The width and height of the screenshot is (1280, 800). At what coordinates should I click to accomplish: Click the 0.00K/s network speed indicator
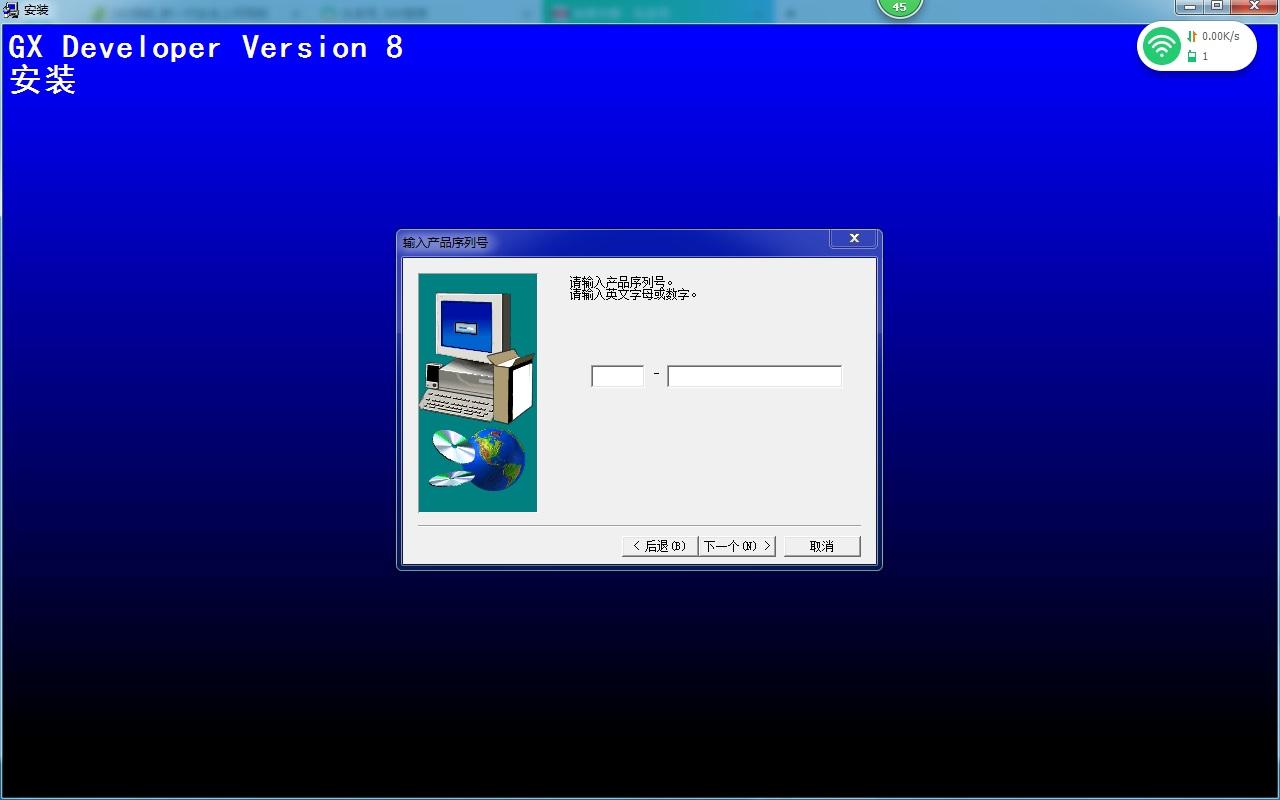[1219, 36]
